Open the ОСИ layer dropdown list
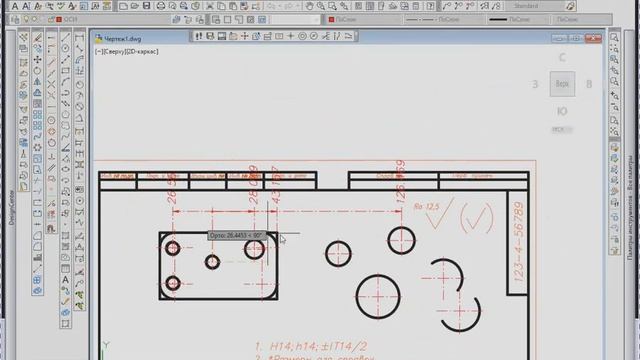The width and height of the screenshot is (640, 360). pyautogui.click(x=96, y=19)
